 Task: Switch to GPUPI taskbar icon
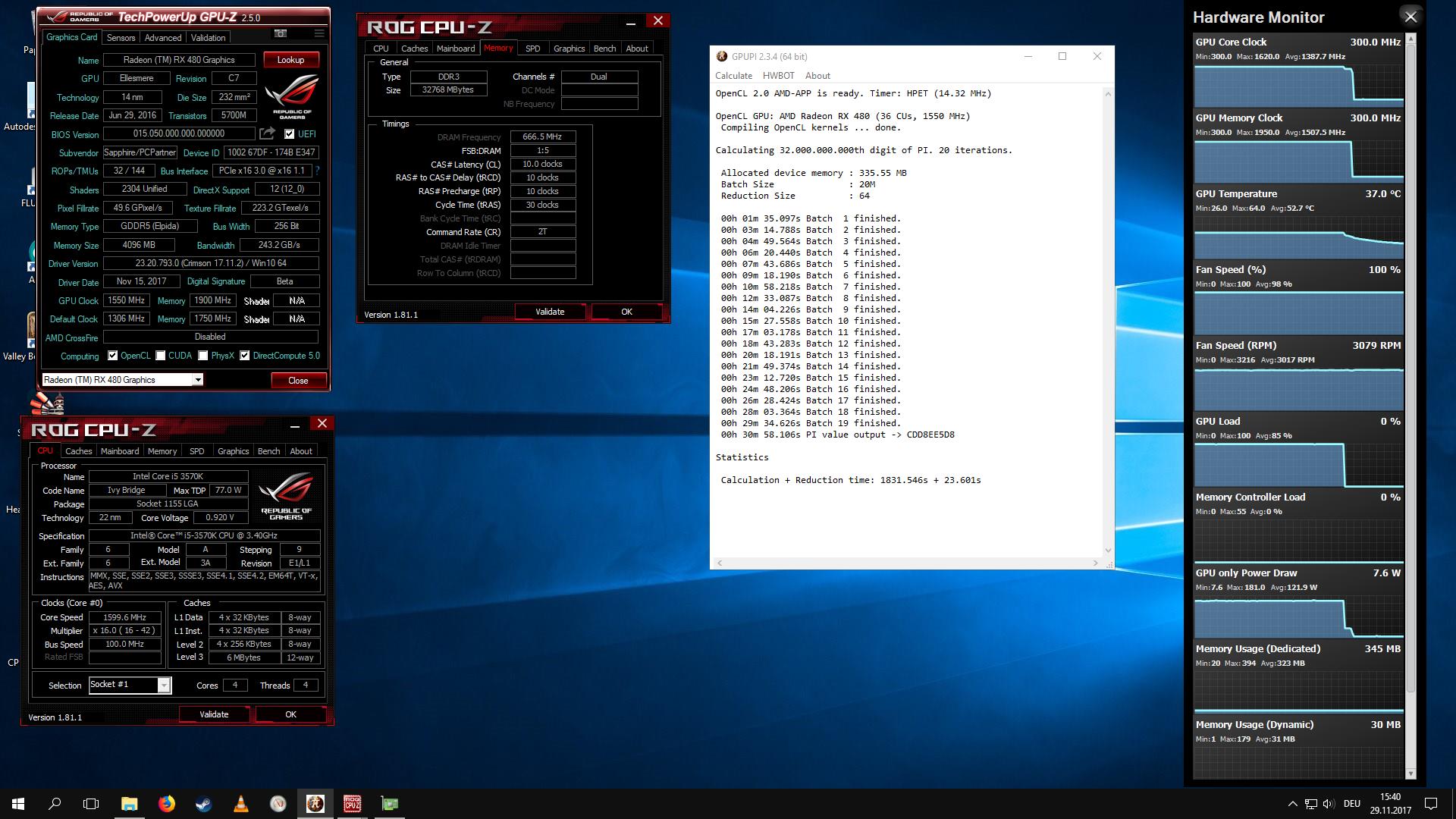click(315, 804)
